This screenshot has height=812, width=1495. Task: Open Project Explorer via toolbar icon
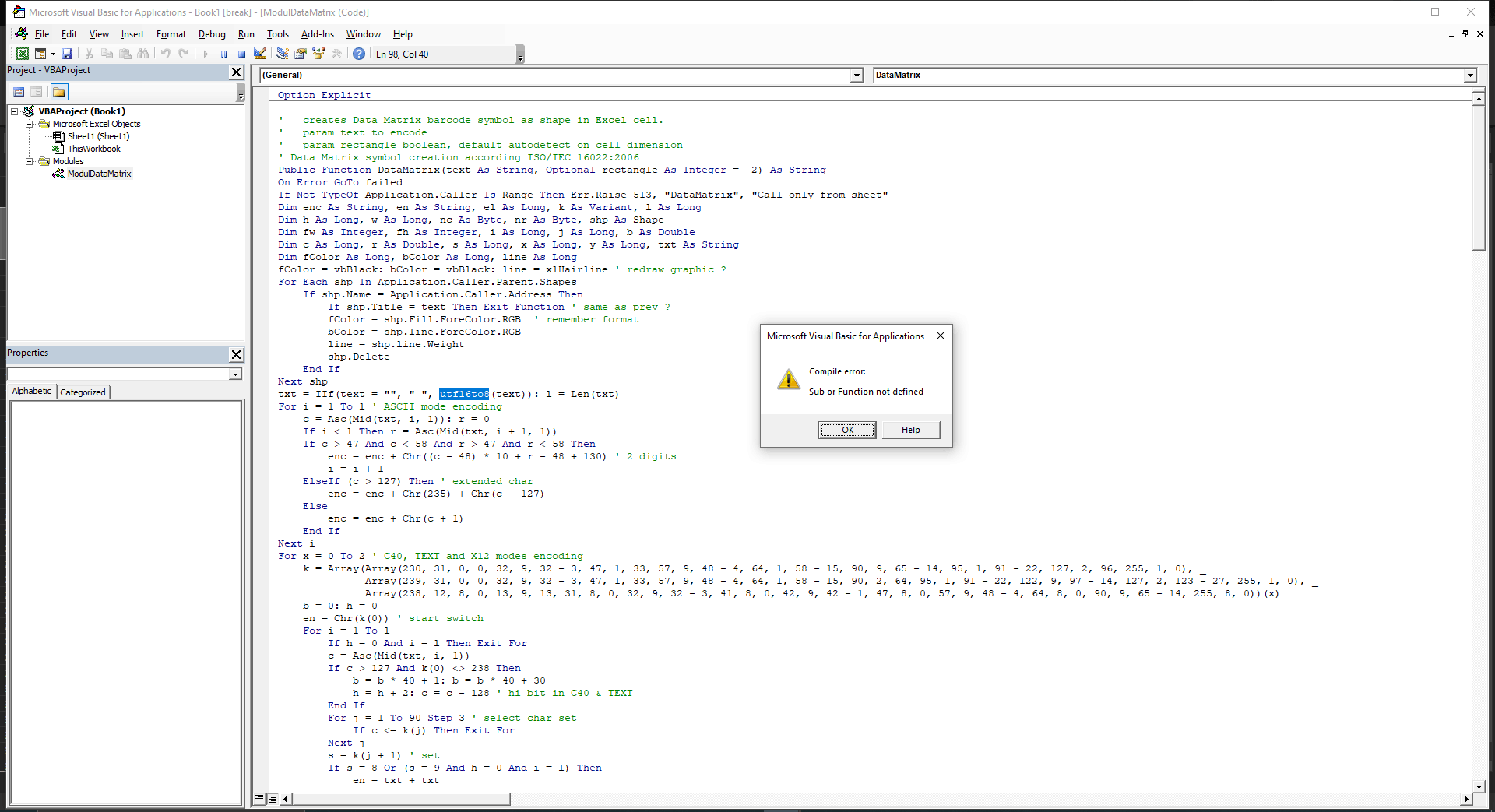[283, 54]
